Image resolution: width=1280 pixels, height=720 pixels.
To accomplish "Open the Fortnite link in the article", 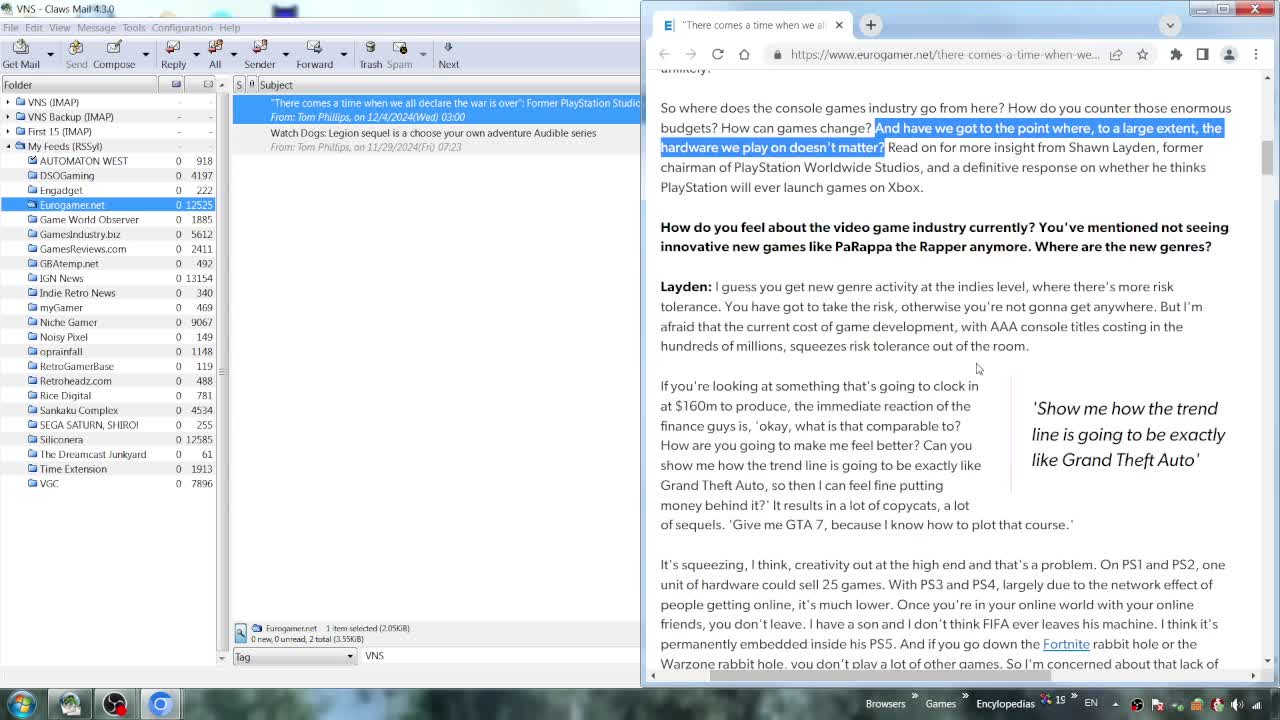I will tap(1066, 644).
